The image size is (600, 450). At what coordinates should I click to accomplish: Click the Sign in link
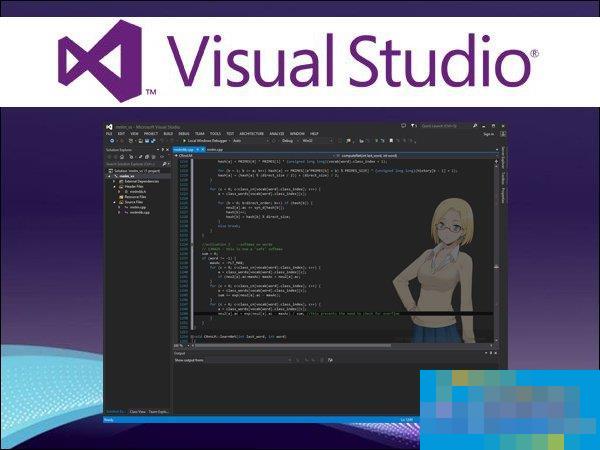[489, 134]
